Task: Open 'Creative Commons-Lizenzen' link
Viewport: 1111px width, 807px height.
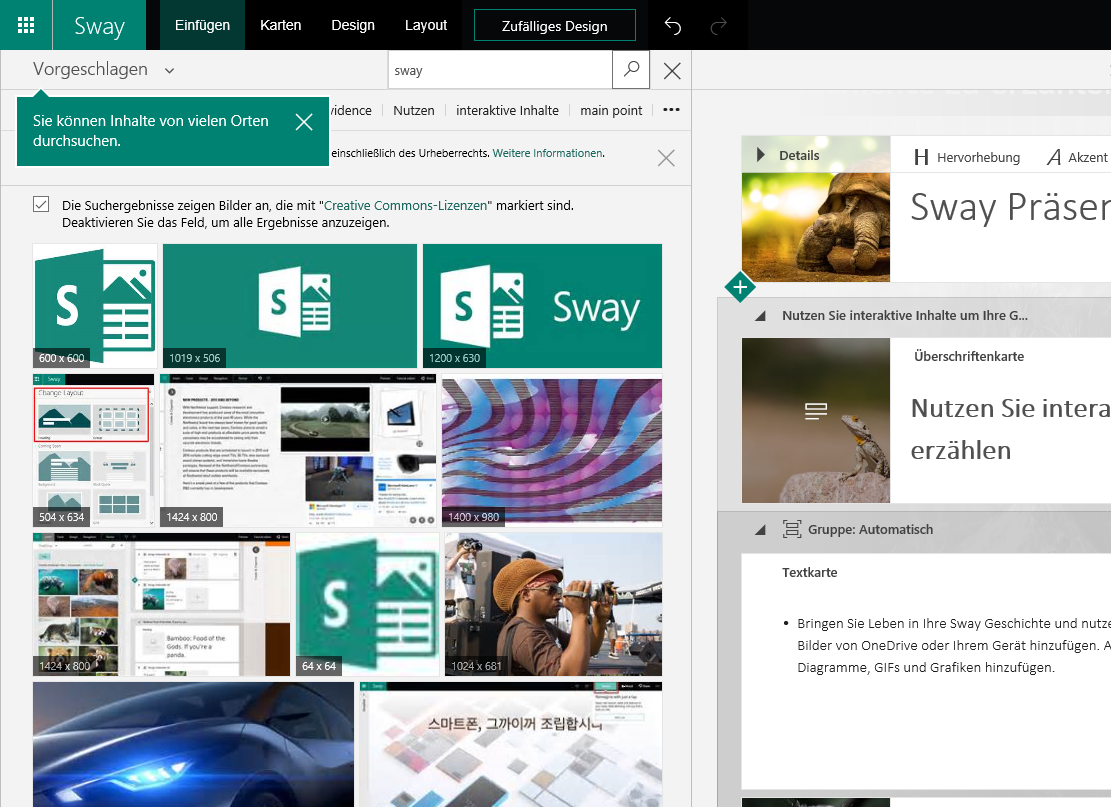Action: tap(405, 205)
